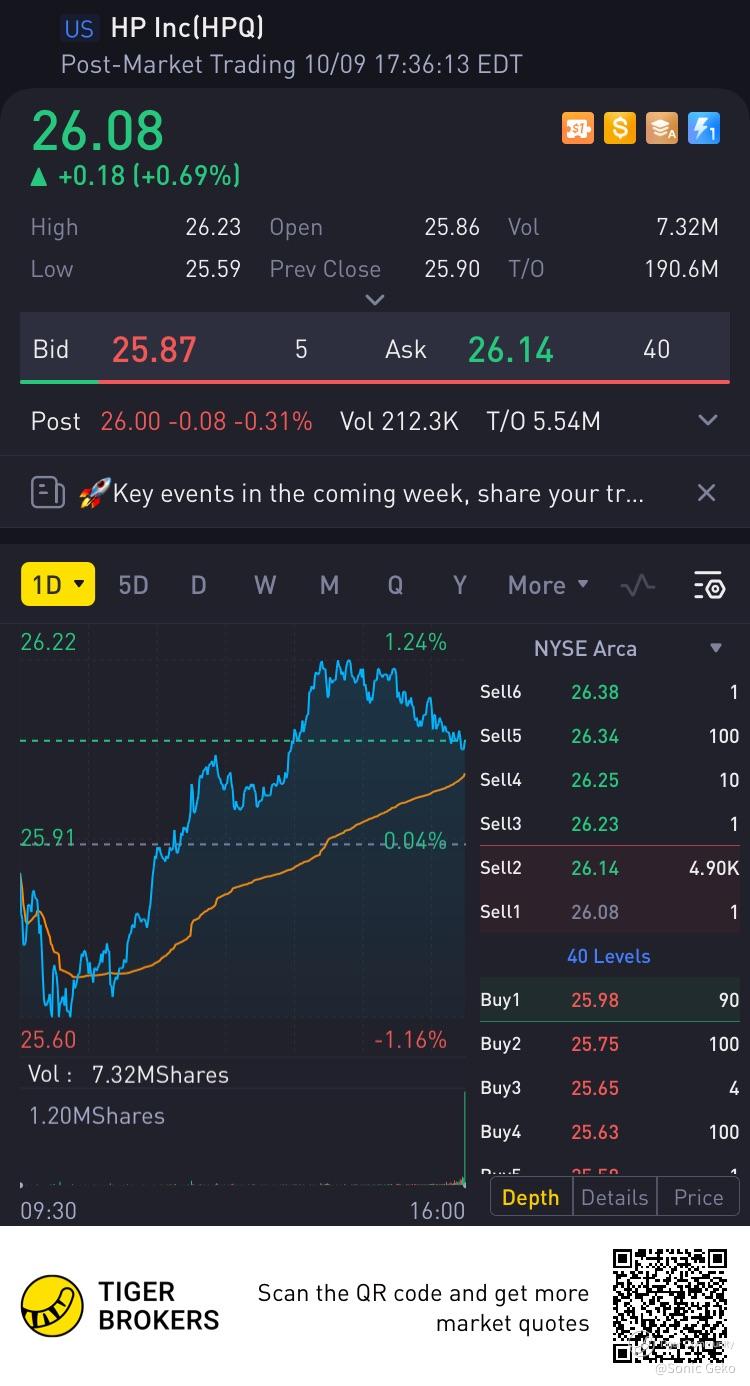The height and width of the screenshot is (1386, 750).
Task: Open the key events notes icon
Action: click(47, 492)
